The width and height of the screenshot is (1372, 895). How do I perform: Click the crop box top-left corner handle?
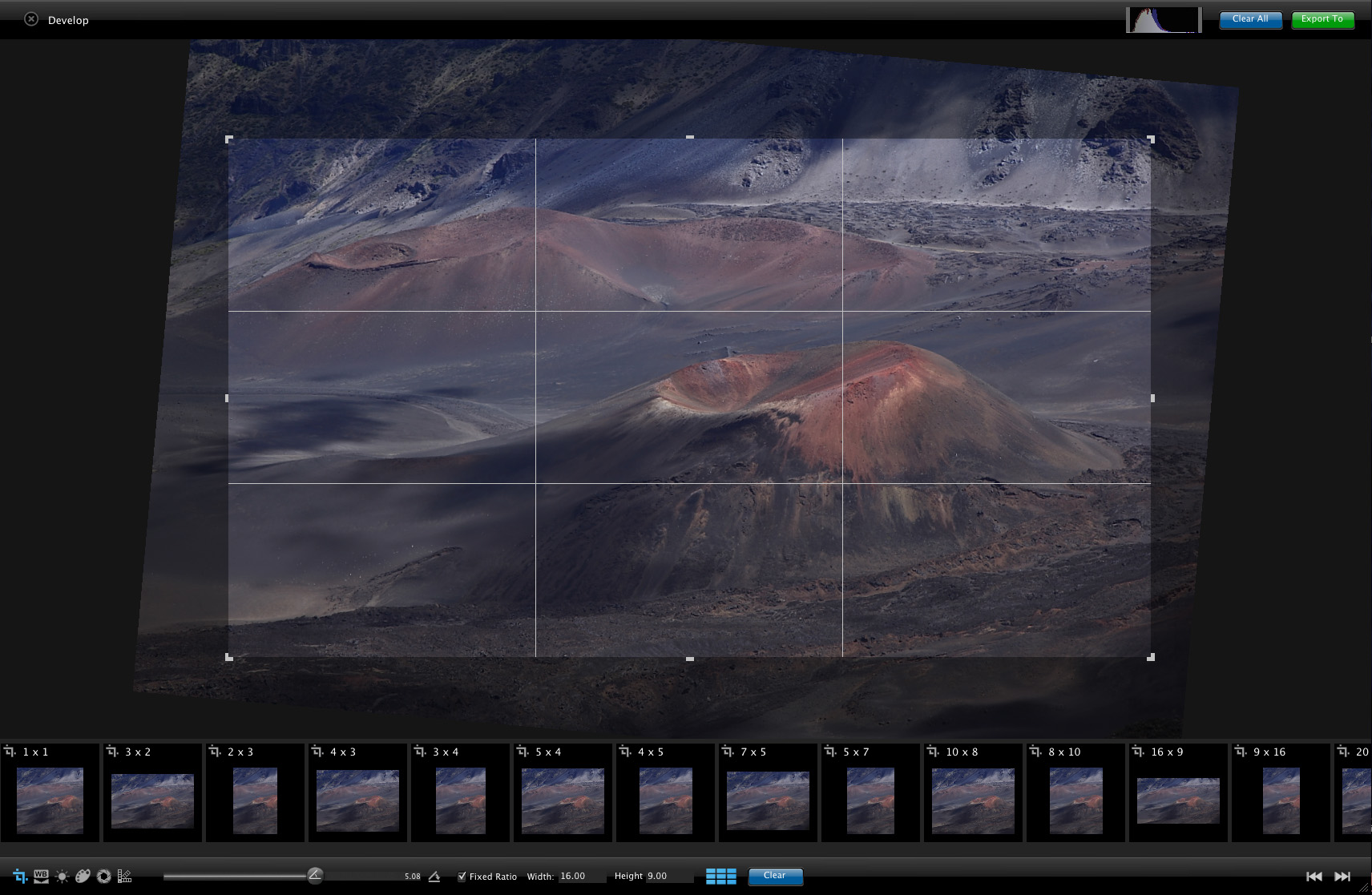click(229, 139)
